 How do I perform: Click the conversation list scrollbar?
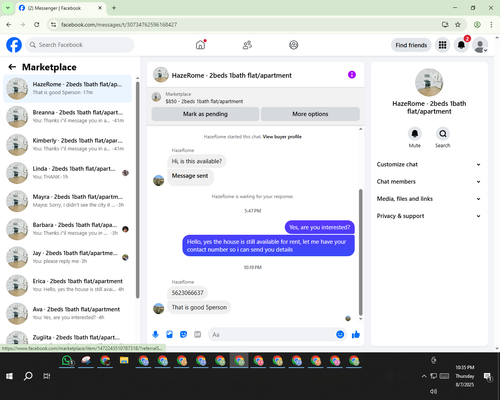coord(138,190)
